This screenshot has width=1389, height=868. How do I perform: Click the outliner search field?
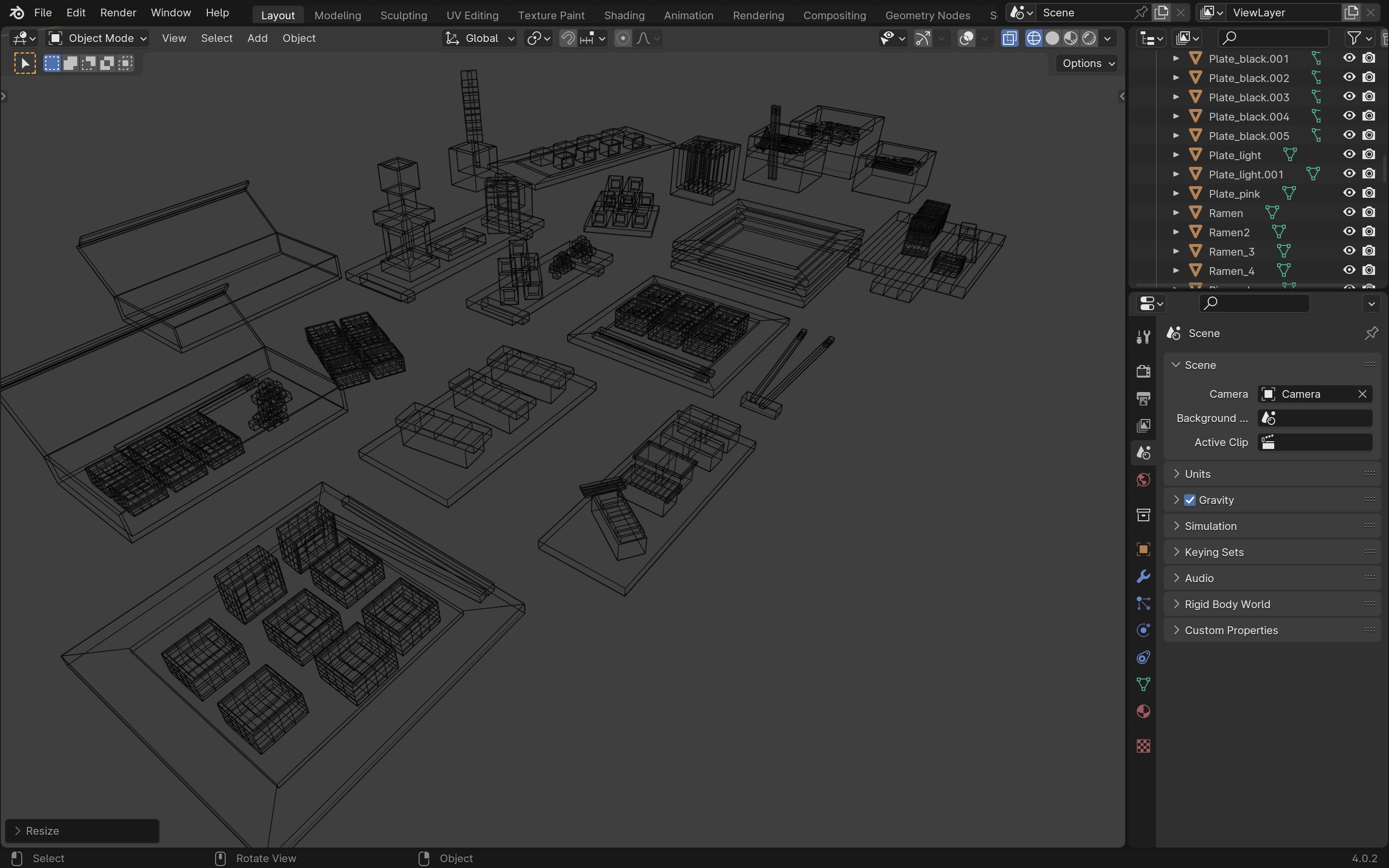tap(1273, 38)
